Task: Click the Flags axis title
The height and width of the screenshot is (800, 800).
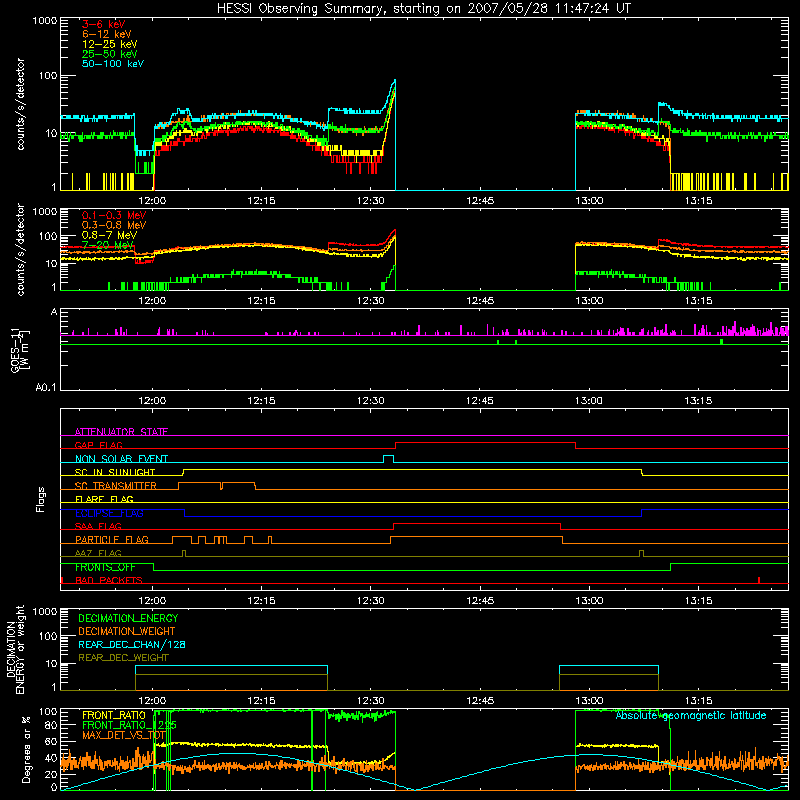Action: pyautogui.click(x=40, y=499)
